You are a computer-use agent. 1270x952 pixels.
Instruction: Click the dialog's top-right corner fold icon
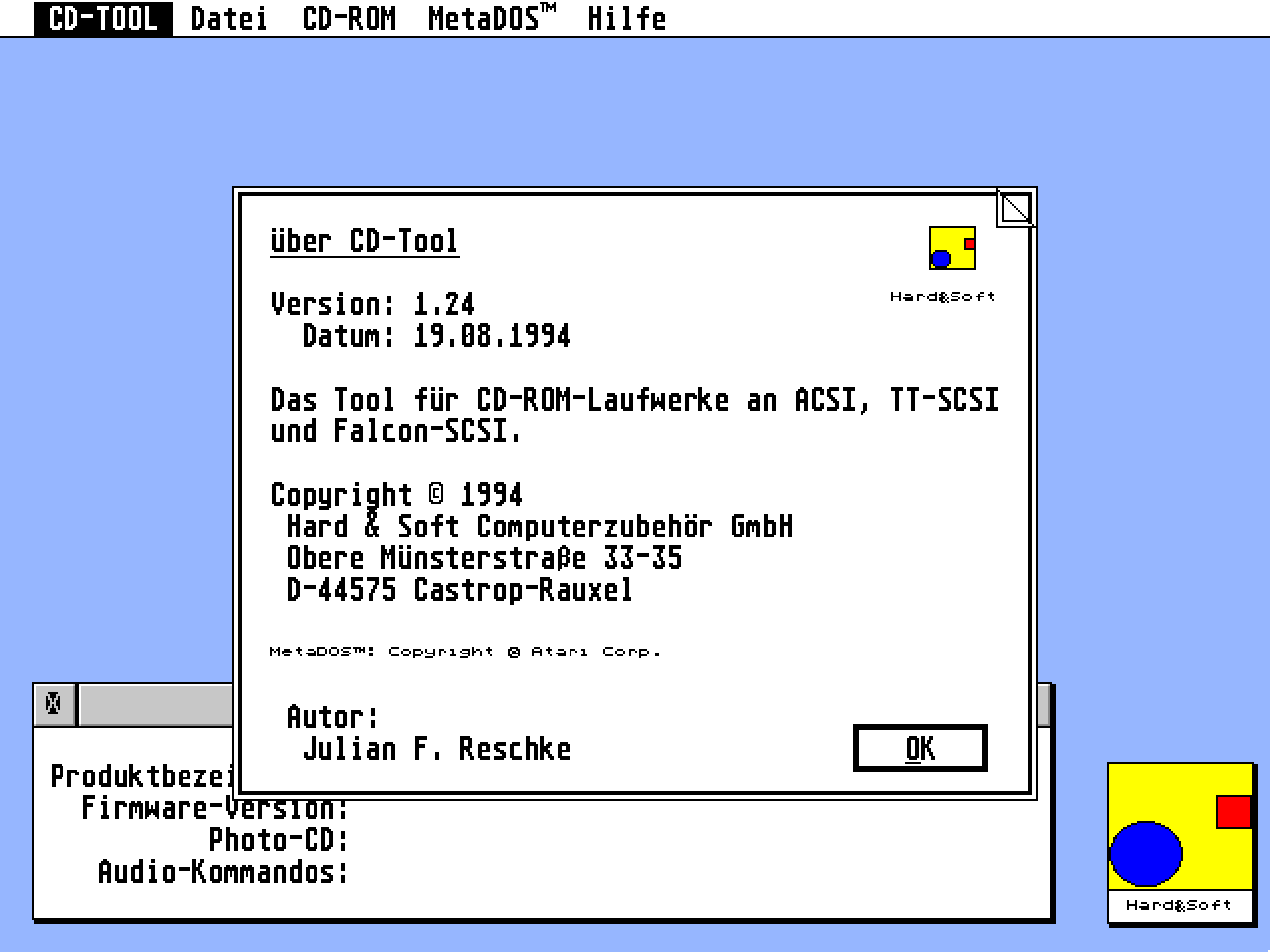coord(1016,208)
